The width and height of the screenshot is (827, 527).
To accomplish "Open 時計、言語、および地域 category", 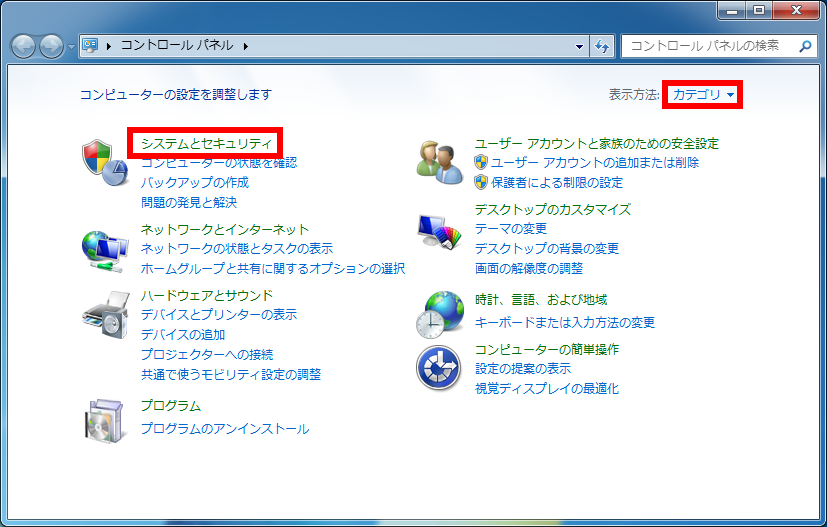I will [x=541, y=300].
